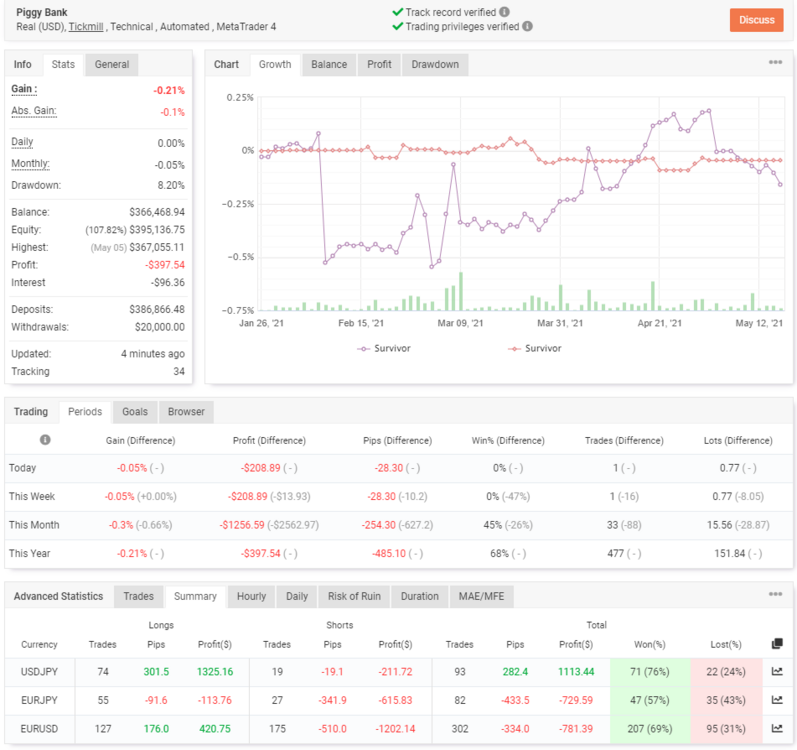This screenshot has height=750, width=797.
Task: Click the Piggy Bank system title
Action: [42, 12]
